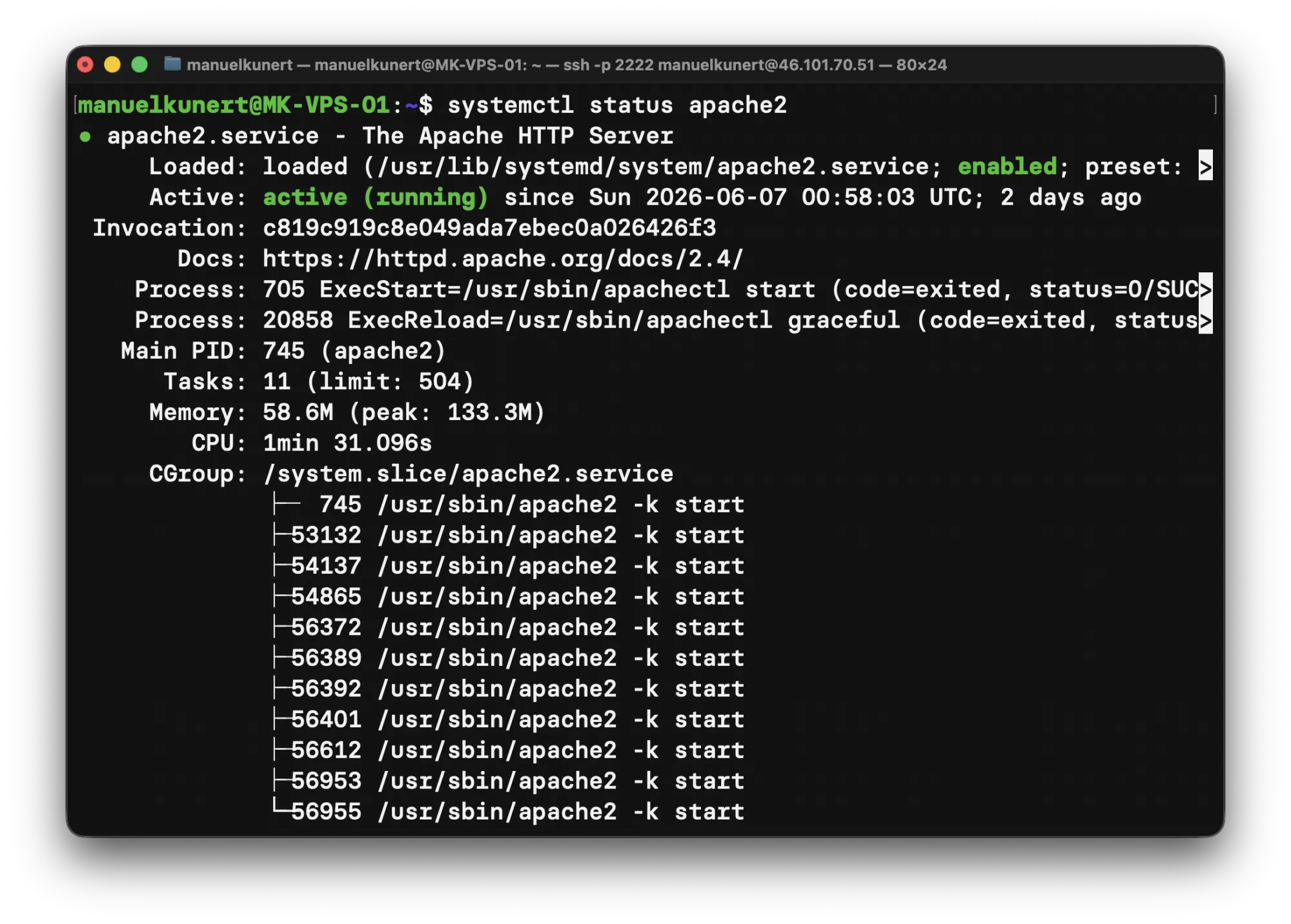Image resolution: width=1291 pixels, height=924 pixels.
Task: Click the 'Loaded:' field label
Action: pyautogui.click(x=198, y=166)
